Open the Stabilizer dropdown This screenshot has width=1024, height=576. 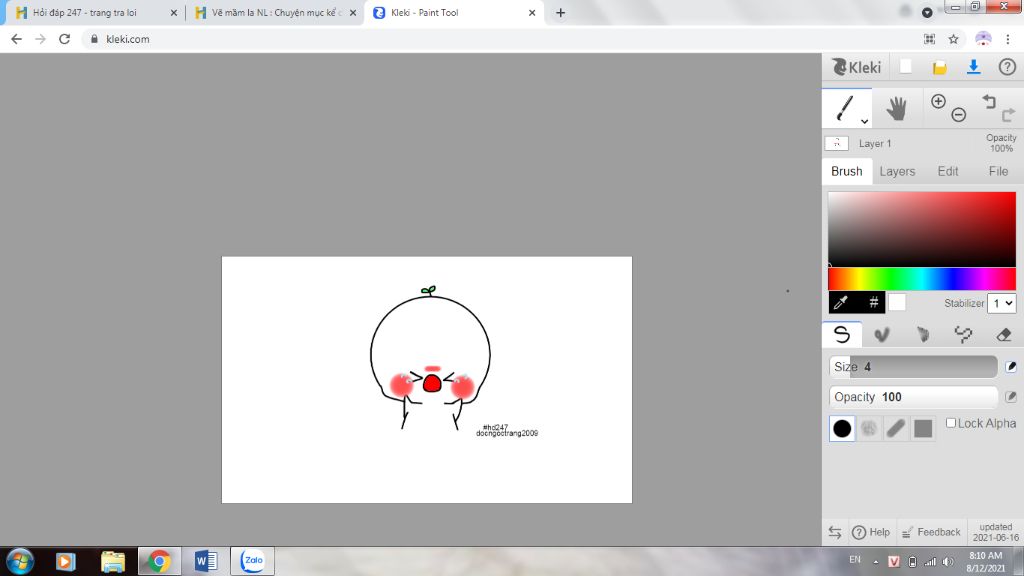[x=1002, y=303]
